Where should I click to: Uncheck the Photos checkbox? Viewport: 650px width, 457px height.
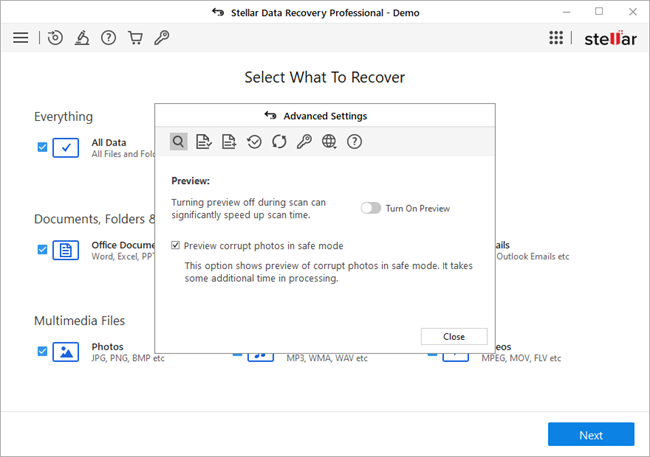coord(42,351)
